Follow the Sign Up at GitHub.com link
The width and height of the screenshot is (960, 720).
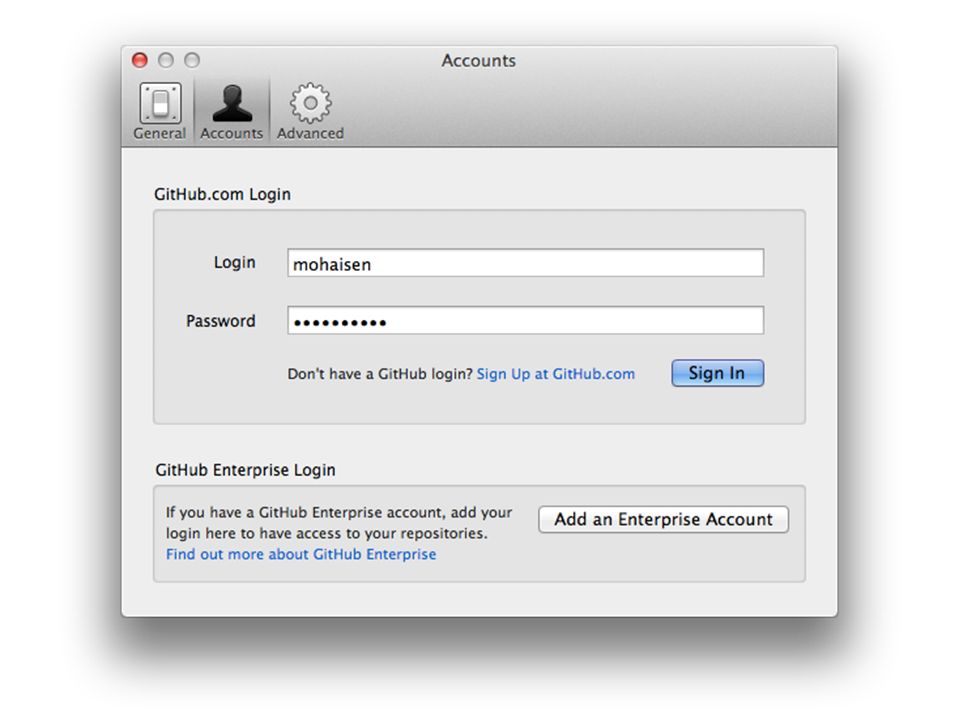tap(555, 374)
